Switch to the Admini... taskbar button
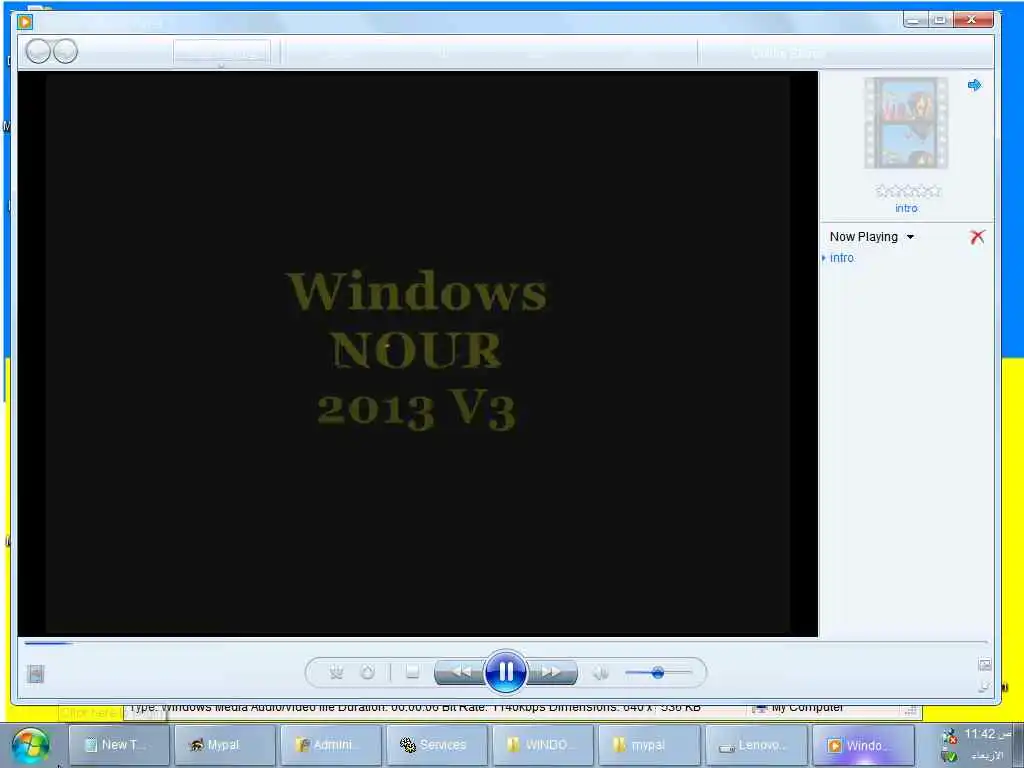This screenshot has height=768, width=1024. [x=331, y=744]
